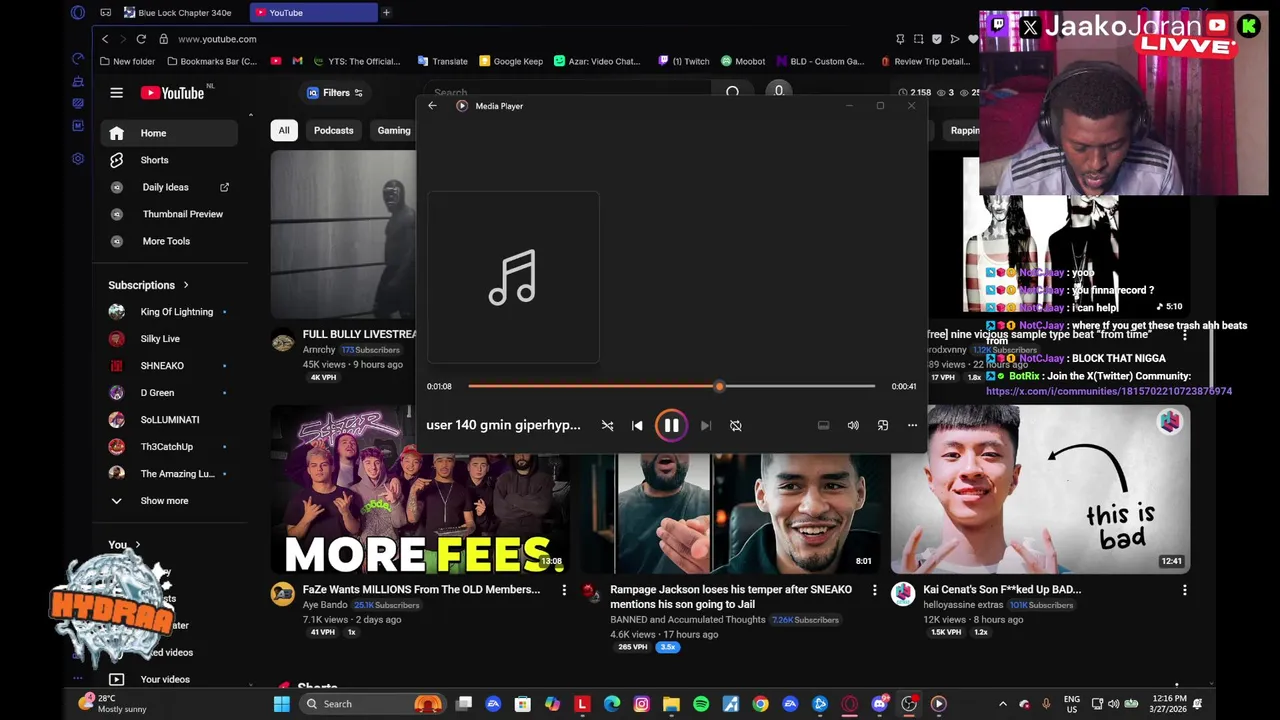1280x720 pixels.
Task: Go back in Media Player
Action: pyautogui.click(x=432, y=106)
